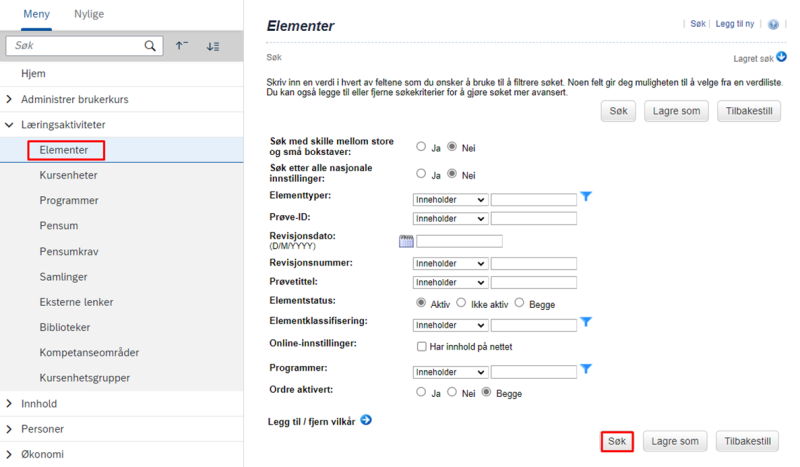Open the help question mark icon
This screenshot has width=800, height=467.
pos(773,24)
